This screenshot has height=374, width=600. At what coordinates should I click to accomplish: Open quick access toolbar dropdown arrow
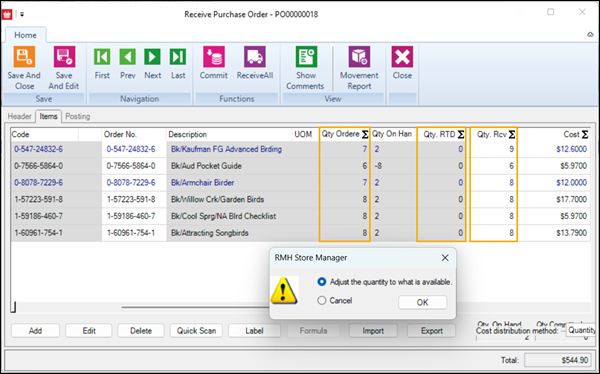pos(22,15)
